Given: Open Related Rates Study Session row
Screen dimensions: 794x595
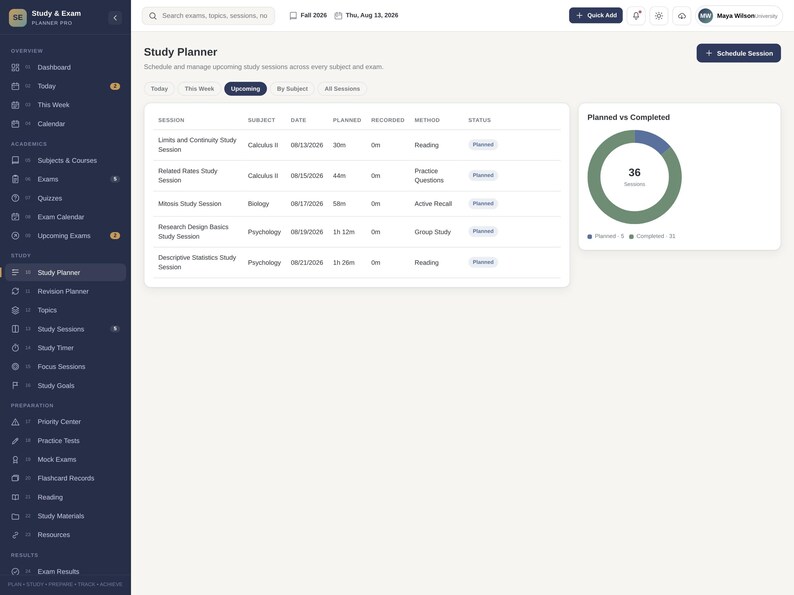Looking at the screenshot, I should 357,176.
